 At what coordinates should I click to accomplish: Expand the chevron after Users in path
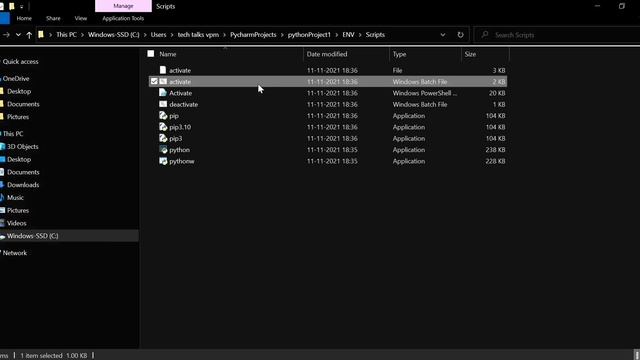[172, 35]
